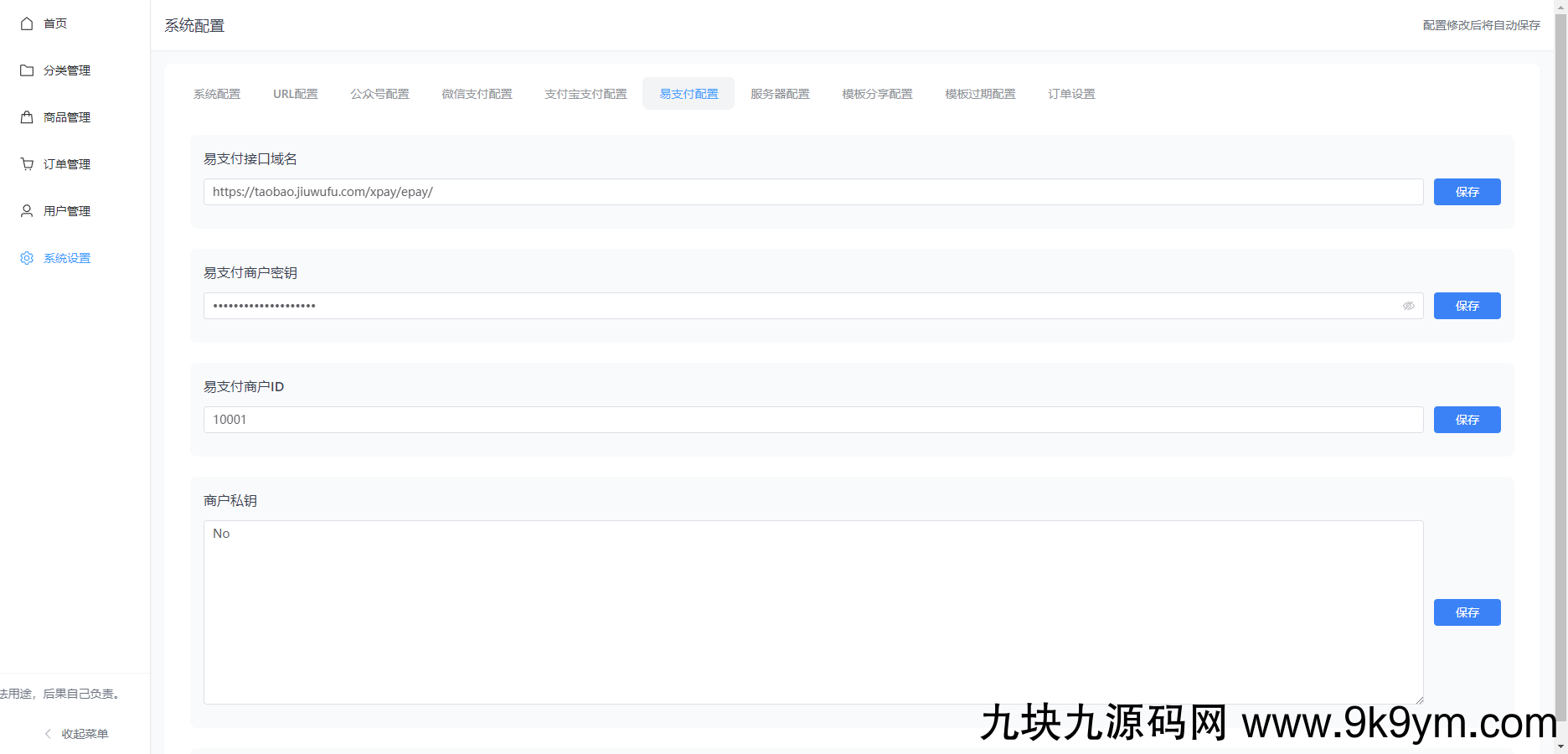1568x754 pixels.
Task: Save the 易支付商户ID setting
Action: (1467, 420)
